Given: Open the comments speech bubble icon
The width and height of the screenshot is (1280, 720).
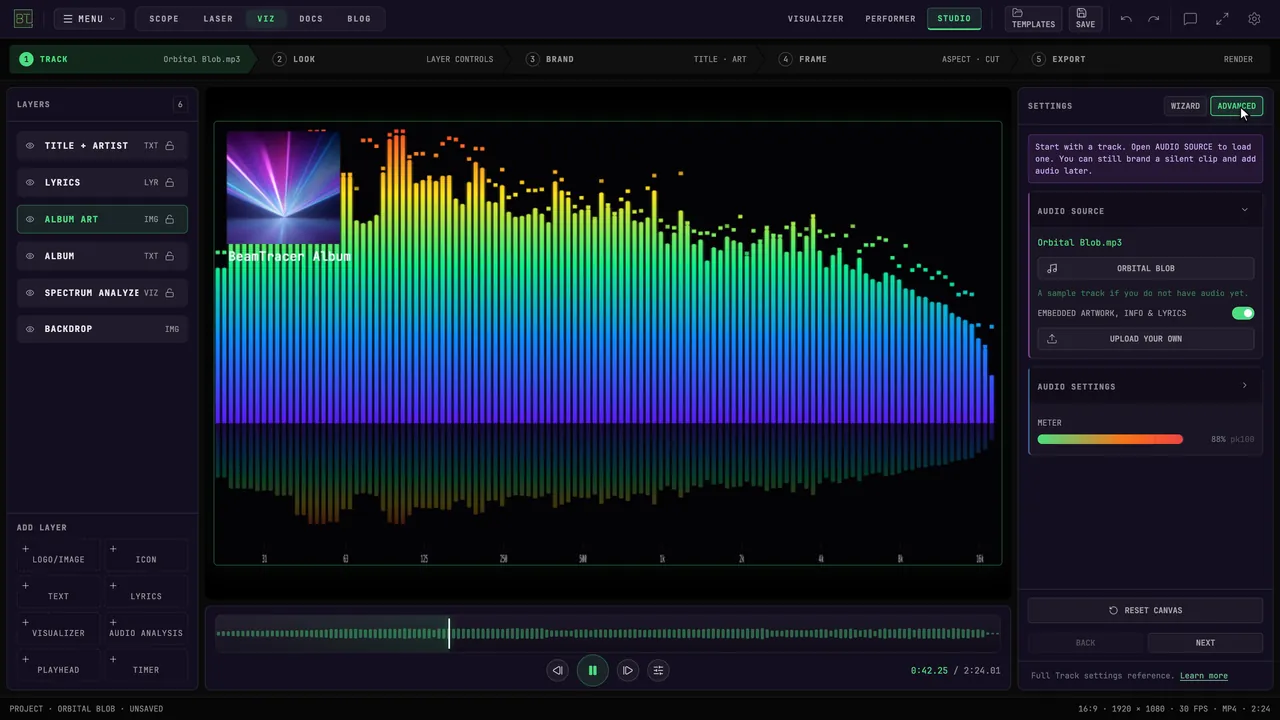Looking at the screenshot, I should pyautogui.click(x=1190, y=19).
